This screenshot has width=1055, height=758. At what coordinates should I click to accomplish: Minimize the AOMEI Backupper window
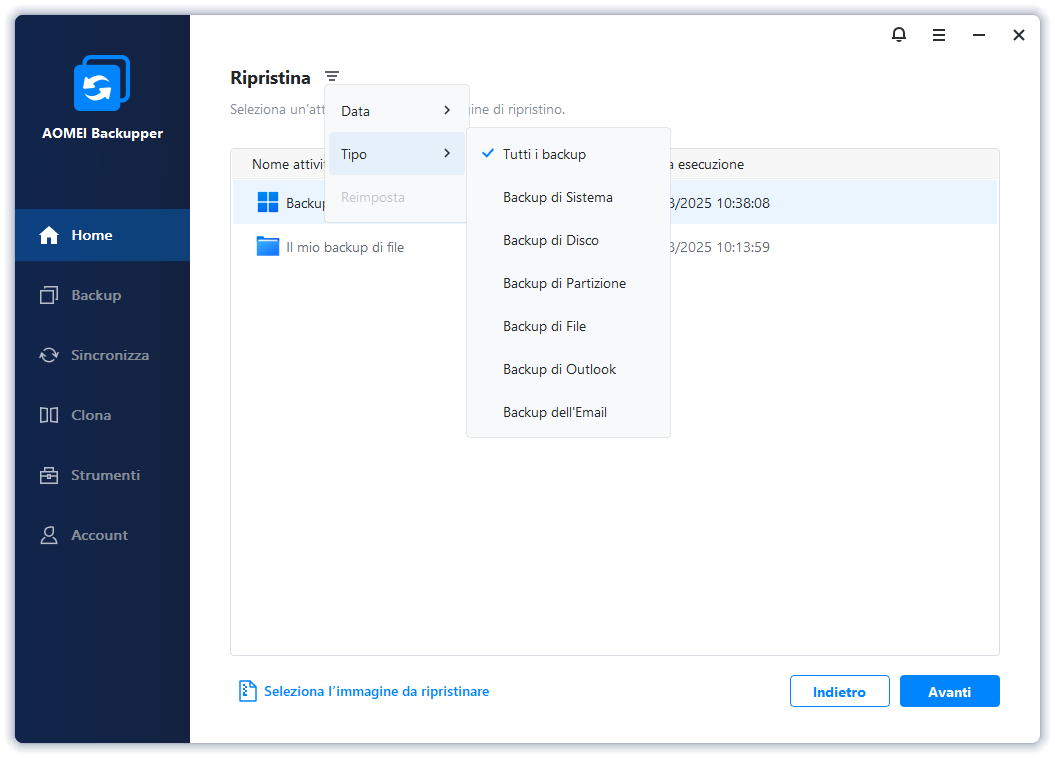[979, 35]
